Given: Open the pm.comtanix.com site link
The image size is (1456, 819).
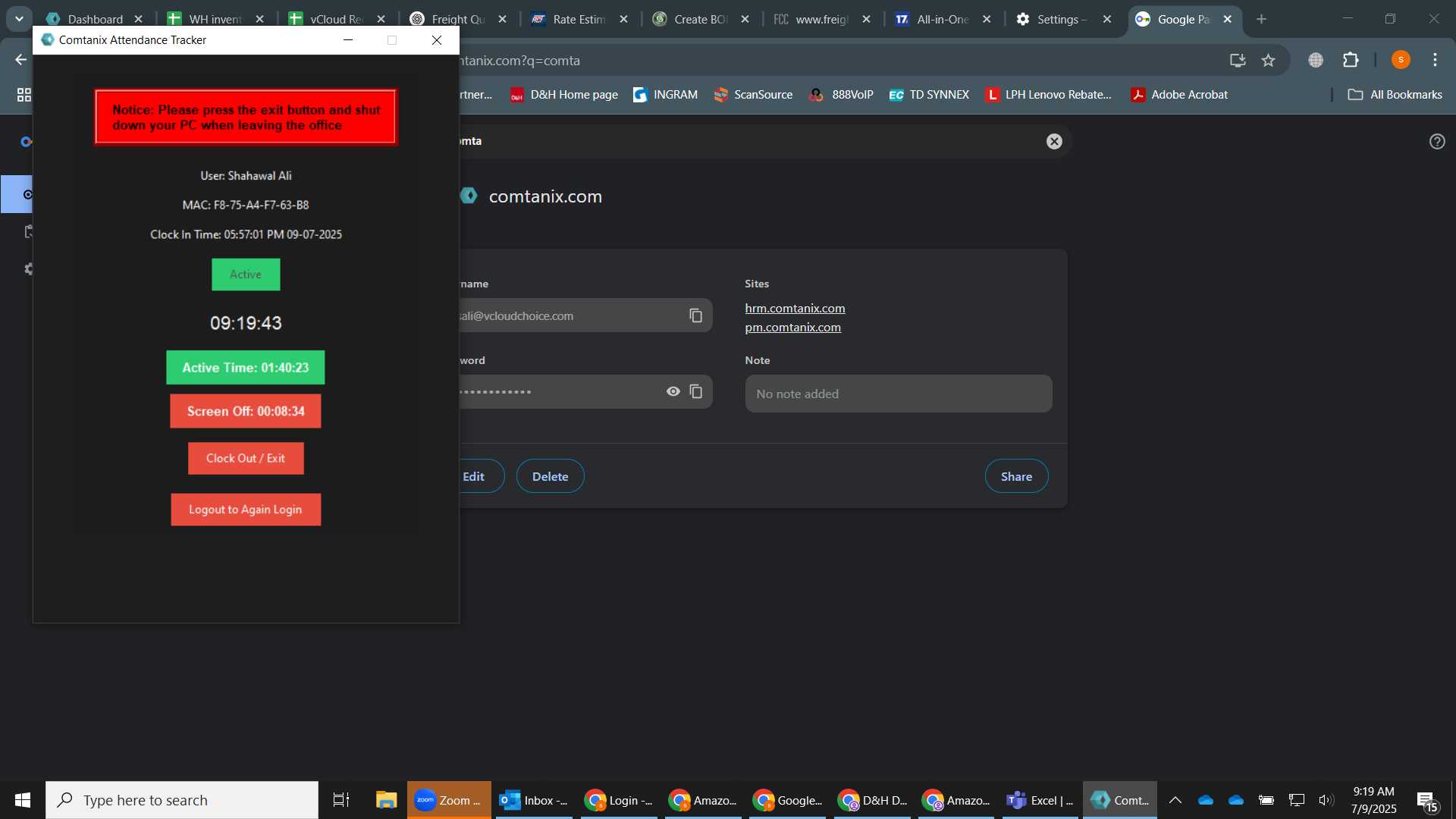Looking at the screenshot, I should 792,327.
